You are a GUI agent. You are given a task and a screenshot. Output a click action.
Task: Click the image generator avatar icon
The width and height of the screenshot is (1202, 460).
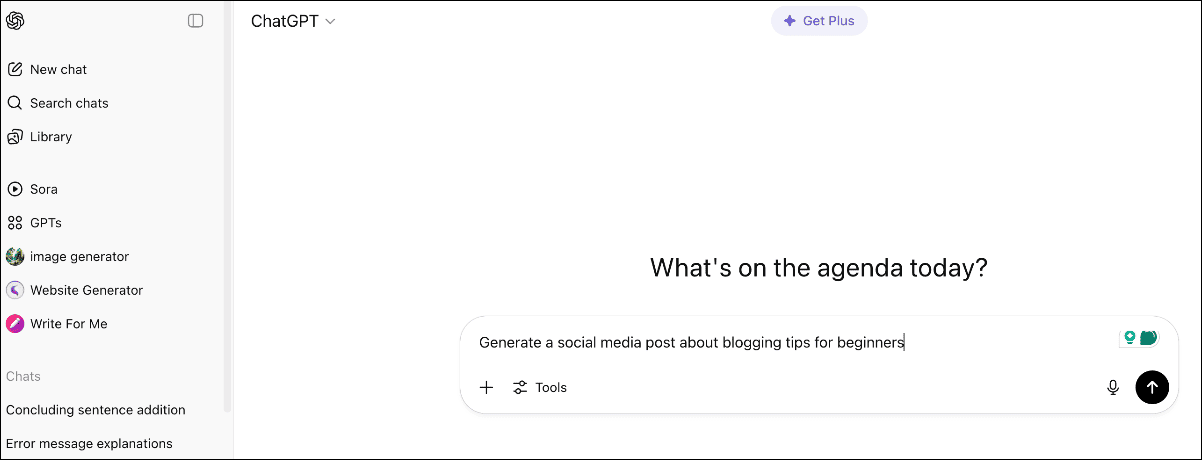point(15,257)
